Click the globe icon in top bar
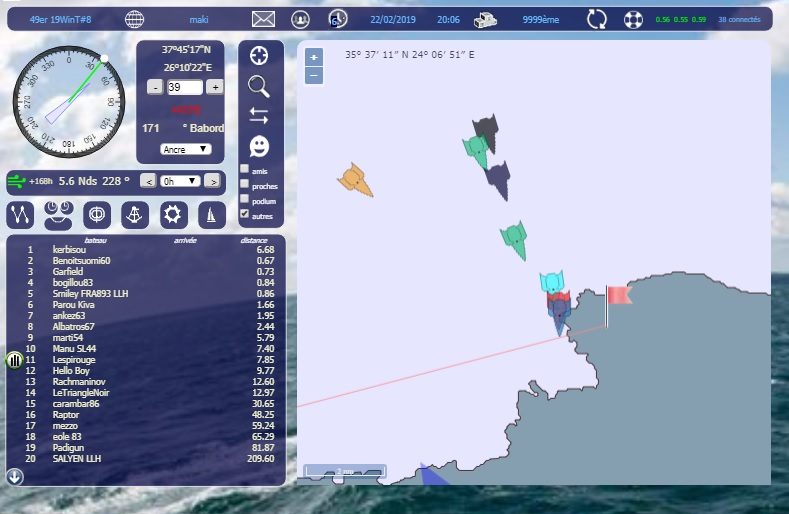 coord(135,19)
